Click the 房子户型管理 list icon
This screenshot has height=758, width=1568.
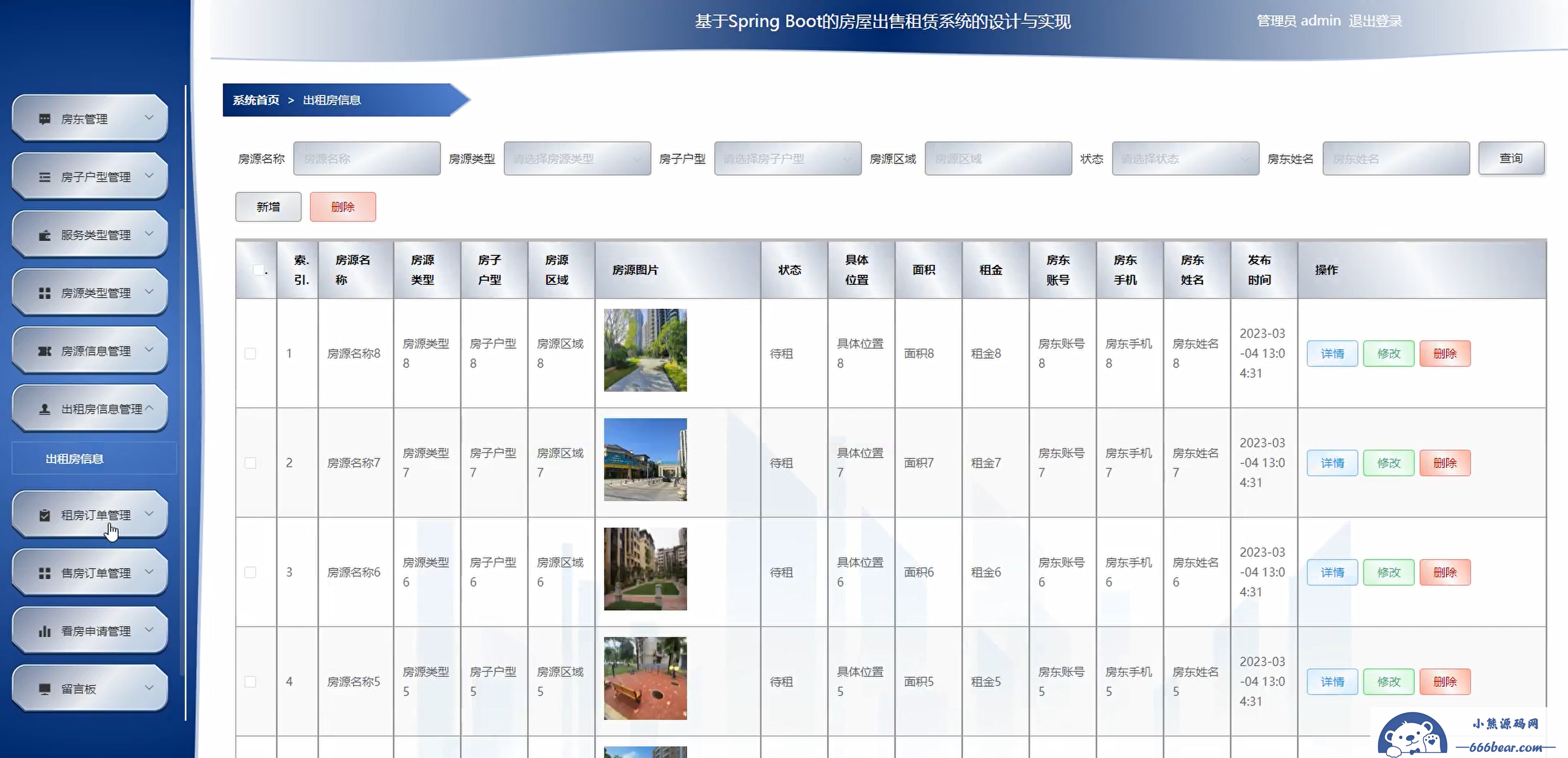[44, 177]
